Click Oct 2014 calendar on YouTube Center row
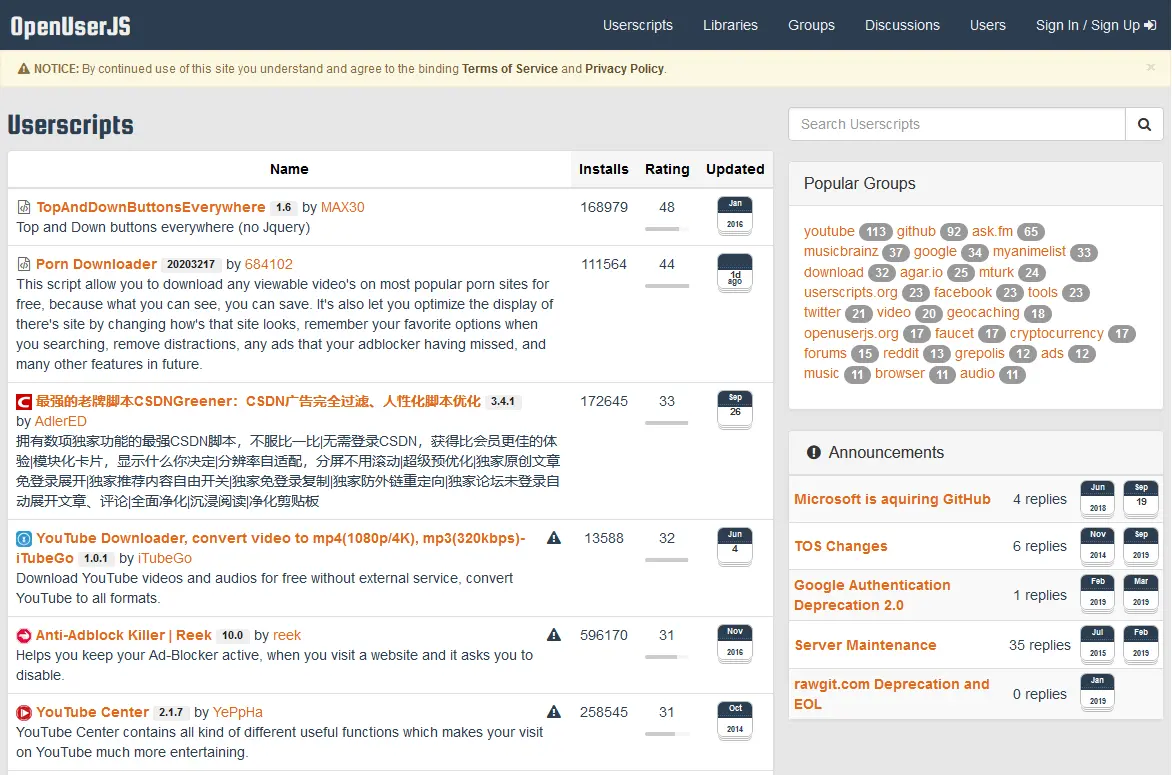 (735, 720)
